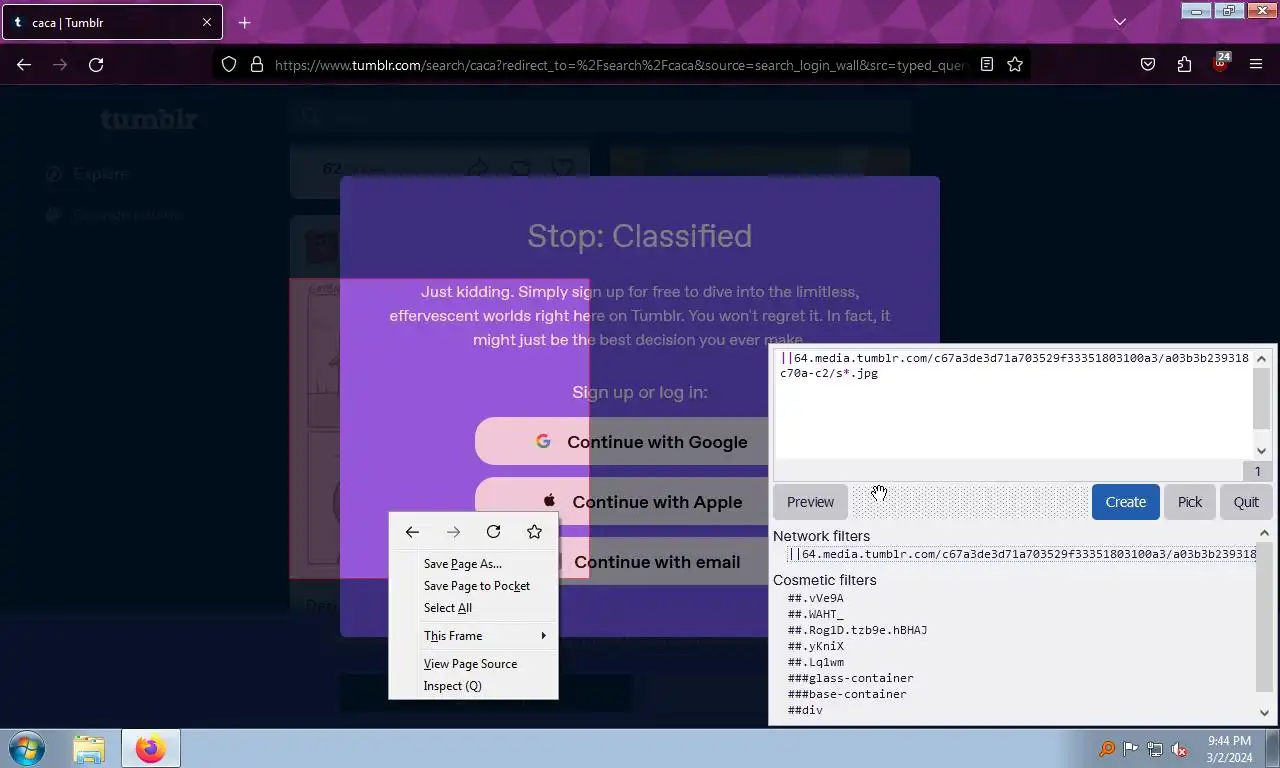The height and width of the screenshot is (768, 1280).
Task: Click the filter textarea scroll-down arrow
Action: (x=1261, y=451)
